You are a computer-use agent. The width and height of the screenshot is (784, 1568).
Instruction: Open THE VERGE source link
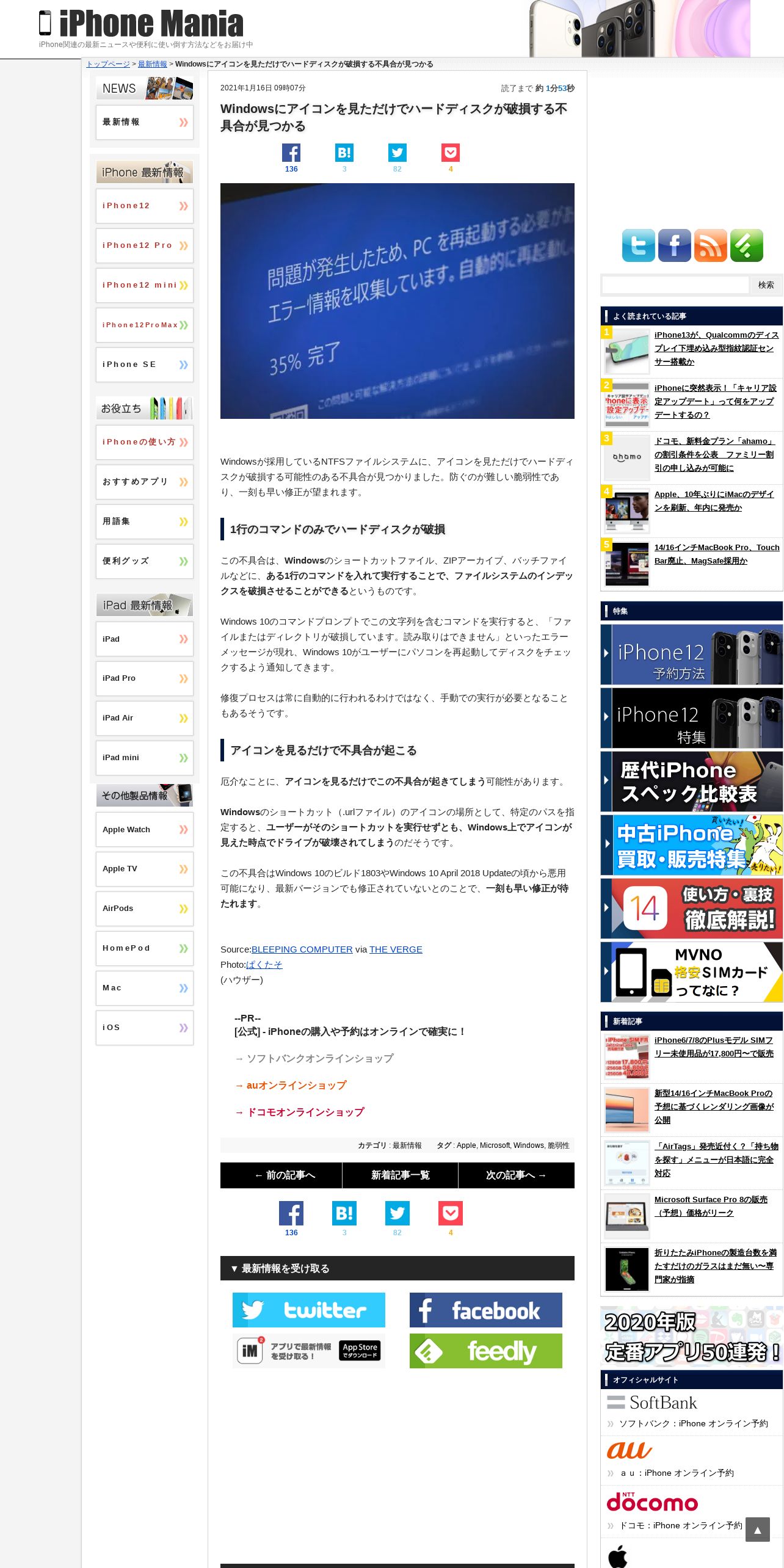pyautogui.click(x=396, y=949)
